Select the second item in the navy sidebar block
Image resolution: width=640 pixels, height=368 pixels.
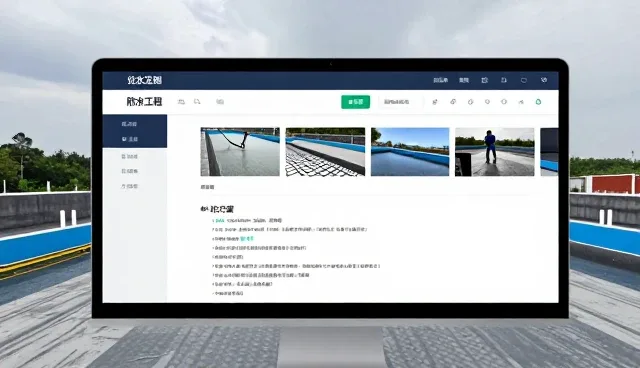click(x=129, y=139)
